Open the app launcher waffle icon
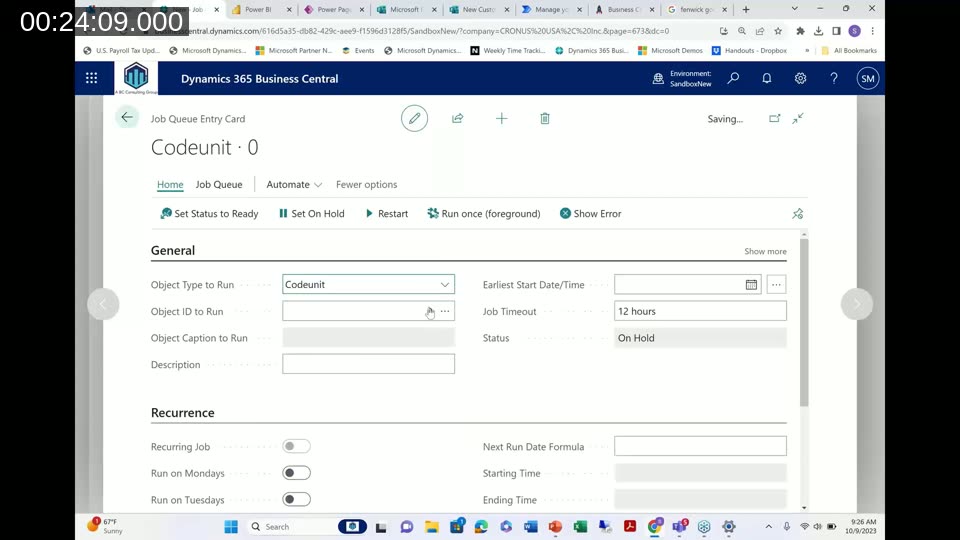 click(x=91, y=78)
